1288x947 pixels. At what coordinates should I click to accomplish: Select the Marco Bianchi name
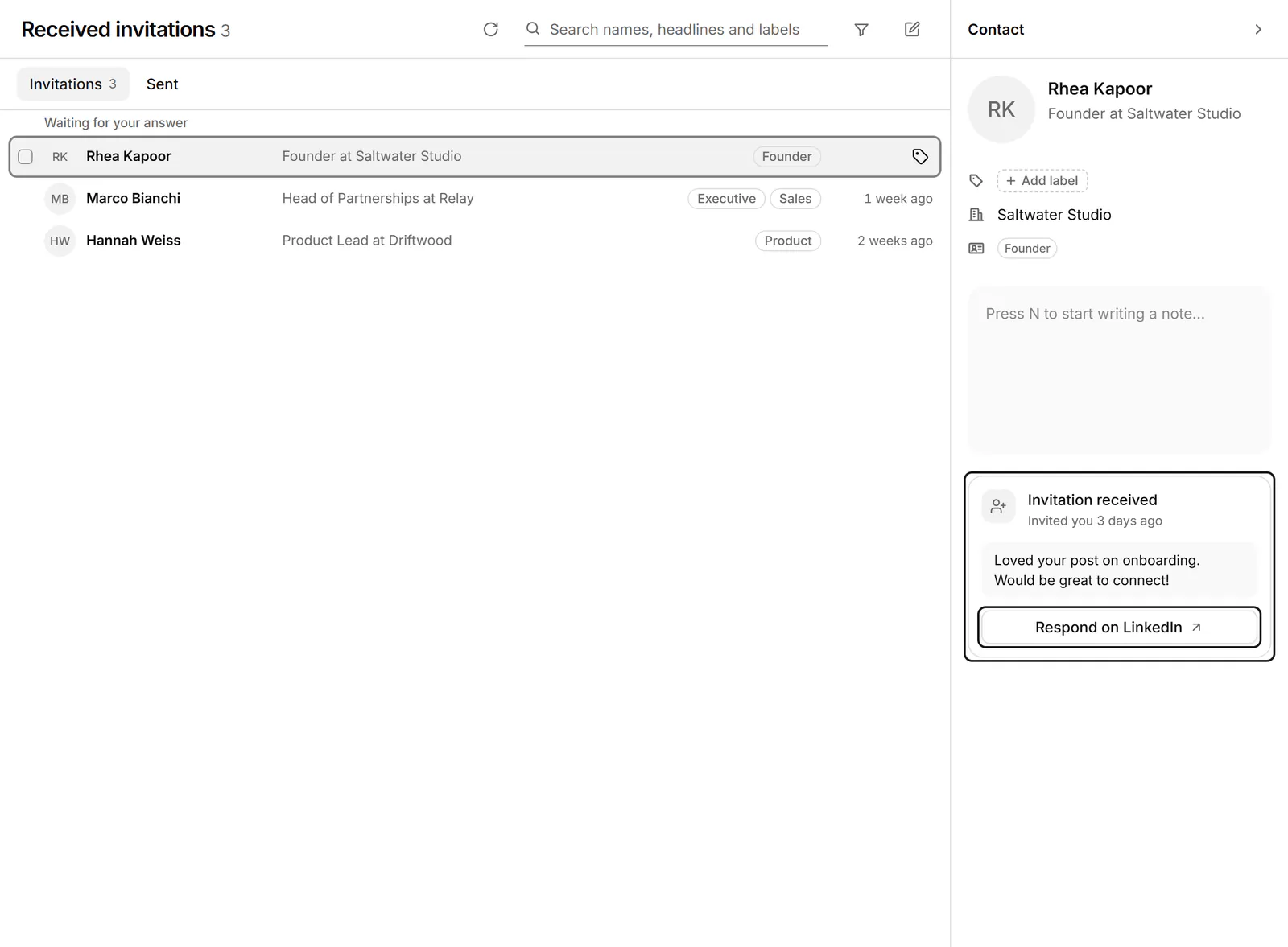click(134, 199)
